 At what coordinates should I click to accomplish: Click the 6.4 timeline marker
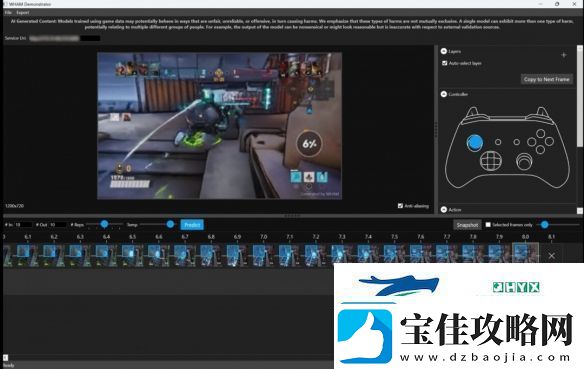point(107,236)
